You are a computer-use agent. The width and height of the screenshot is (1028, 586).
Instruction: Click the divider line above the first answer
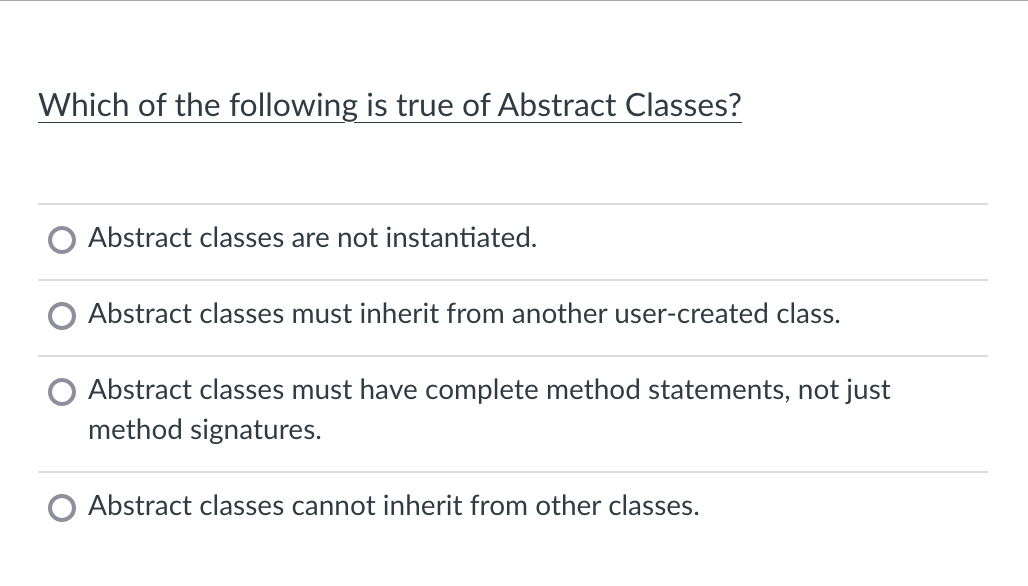click(x=512, y=202)
